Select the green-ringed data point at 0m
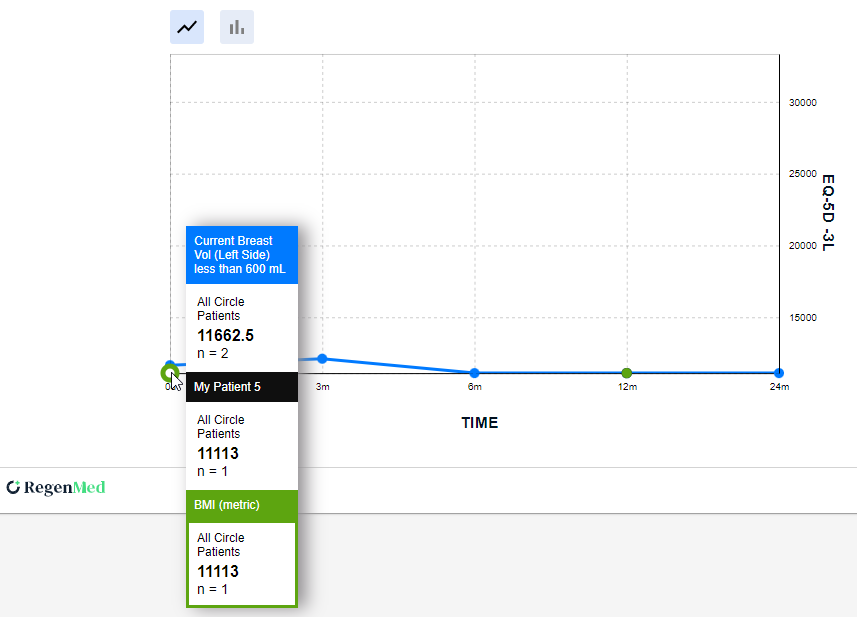Viewport: 857px width, 617px height. (169, 373)
